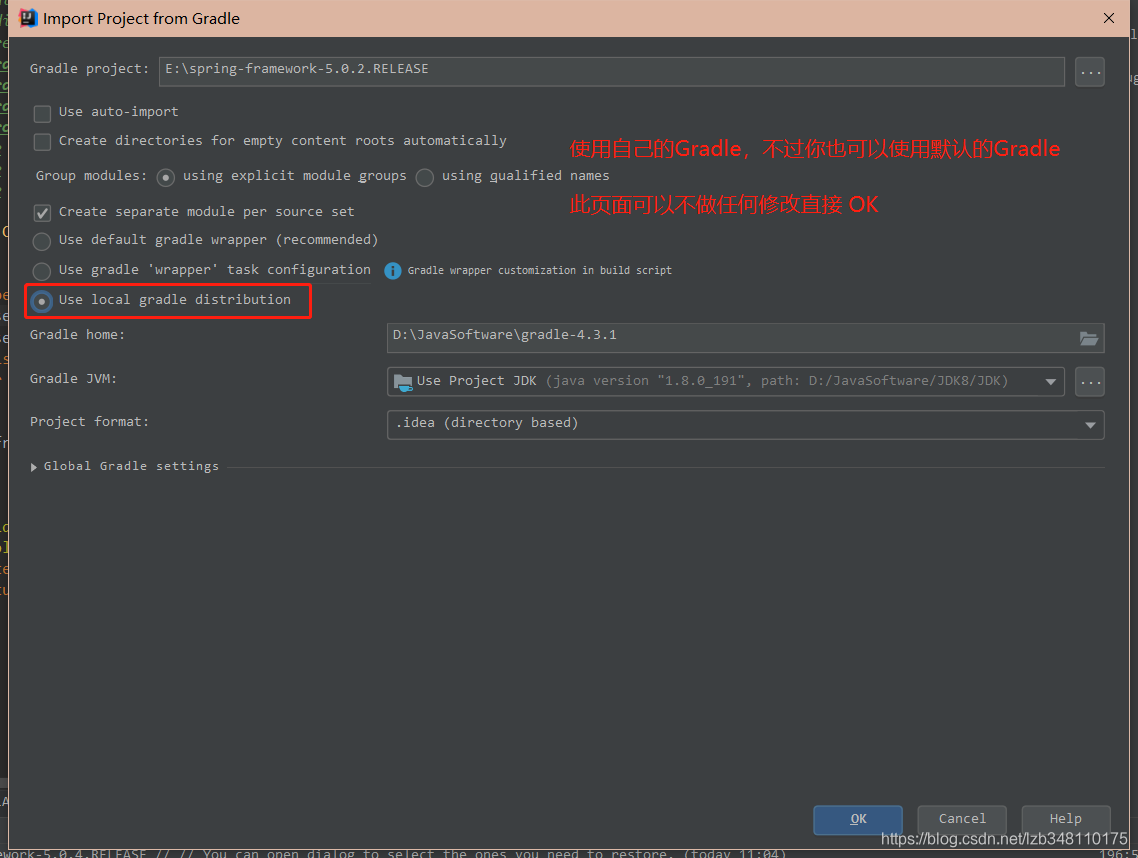Click the 'Gradle project:' label

tap(89, 69)
